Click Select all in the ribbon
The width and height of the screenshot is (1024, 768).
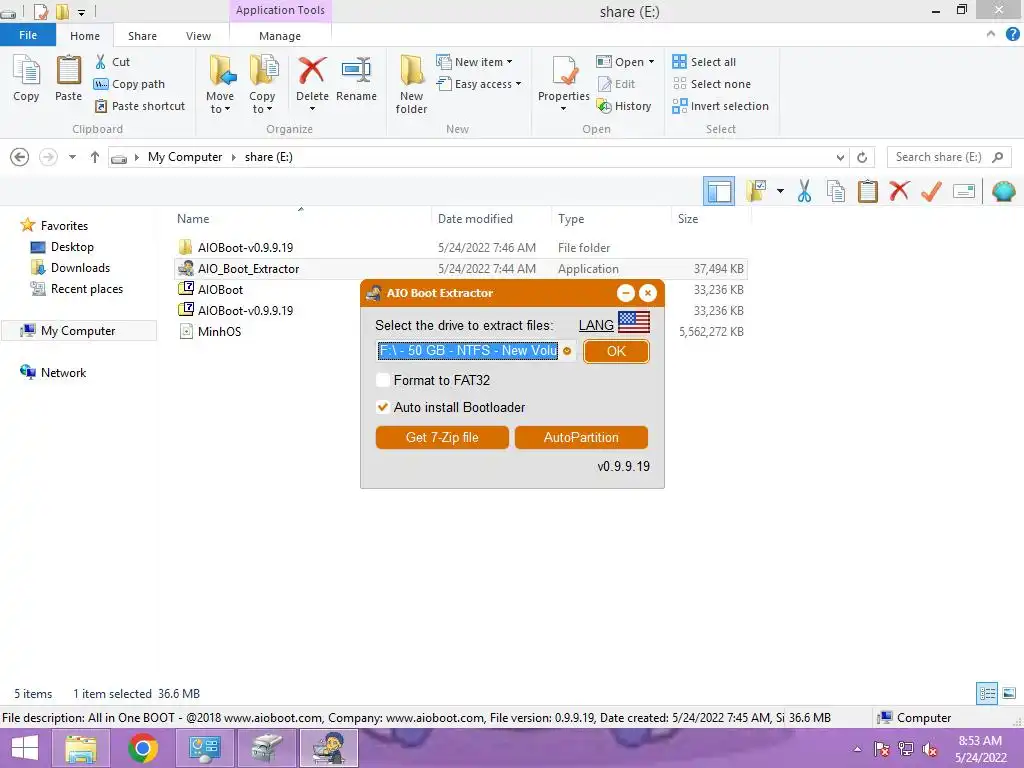pyautogui.click(x=704, y=62)
